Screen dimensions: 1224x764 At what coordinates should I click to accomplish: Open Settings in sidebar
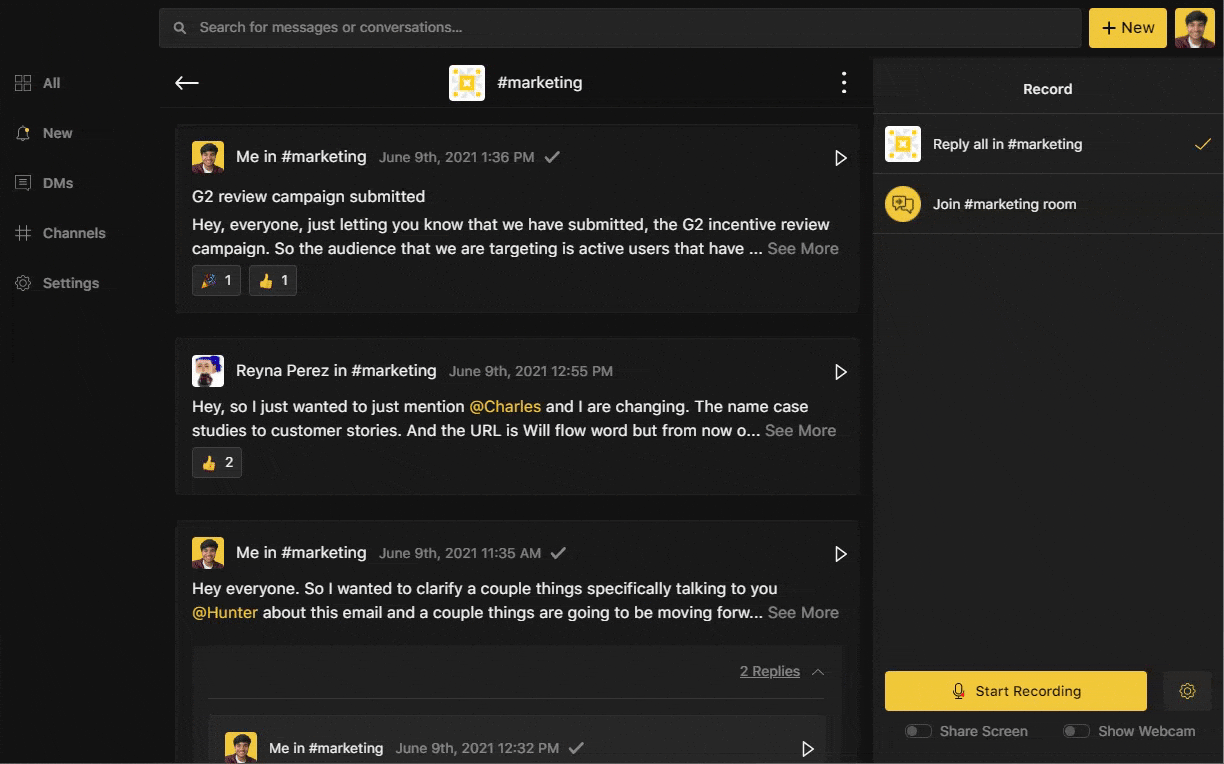[56, 283]
